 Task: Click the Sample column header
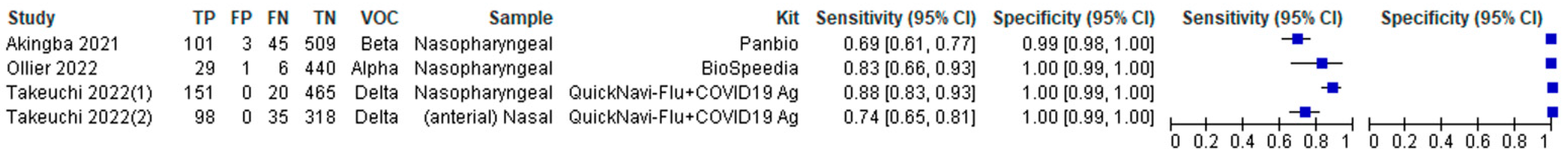coord(521,18)
